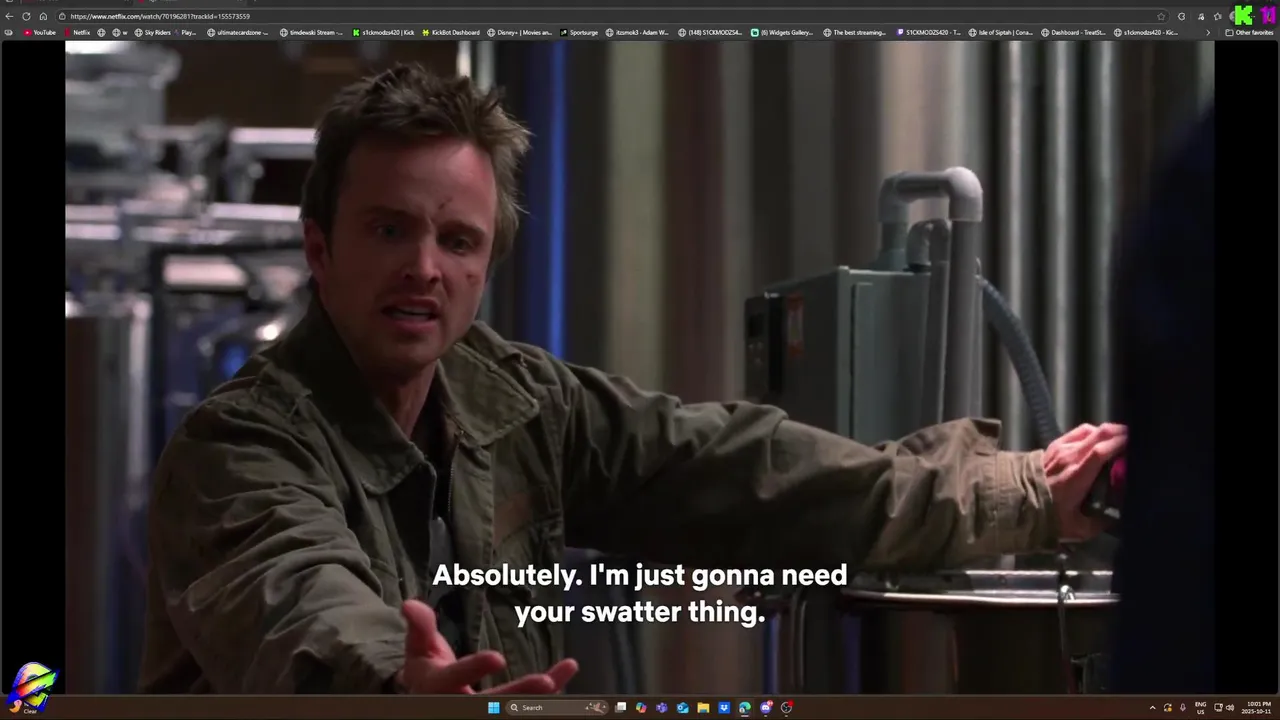This screenshot has height=720, width=1280.
Task: Click the Netflix video to pause playback
Action: click(640, 366)
